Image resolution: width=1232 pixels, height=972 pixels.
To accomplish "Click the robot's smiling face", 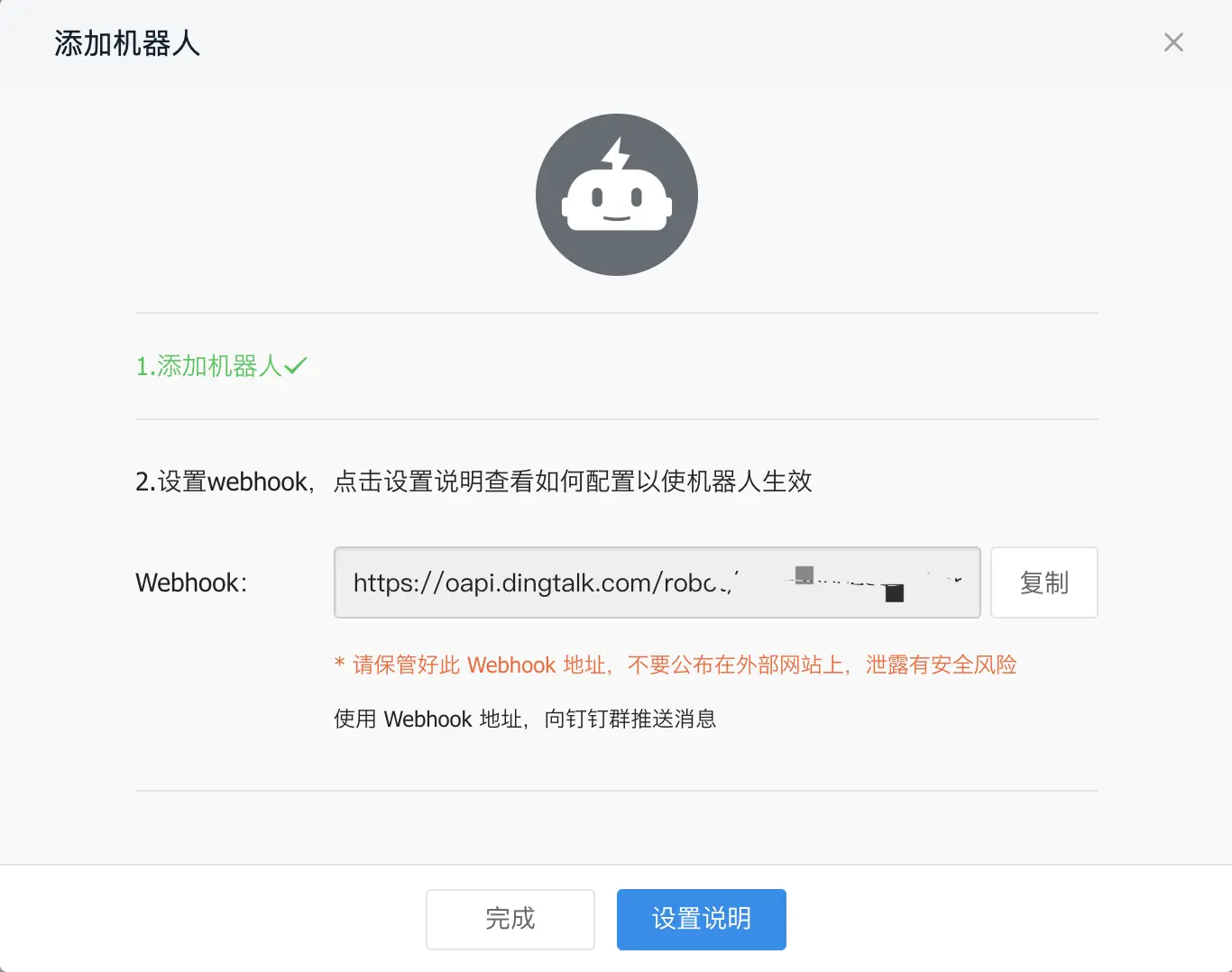I will 616,219.
